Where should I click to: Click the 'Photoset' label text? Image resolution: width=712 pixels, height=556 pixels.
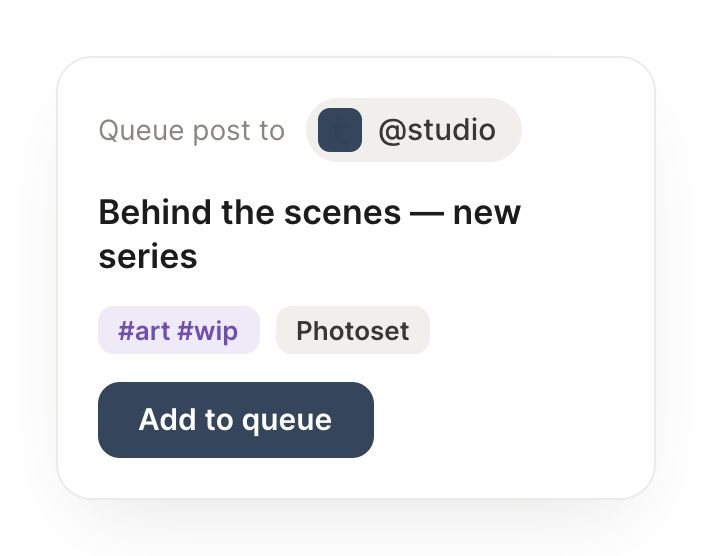(353, 331)
